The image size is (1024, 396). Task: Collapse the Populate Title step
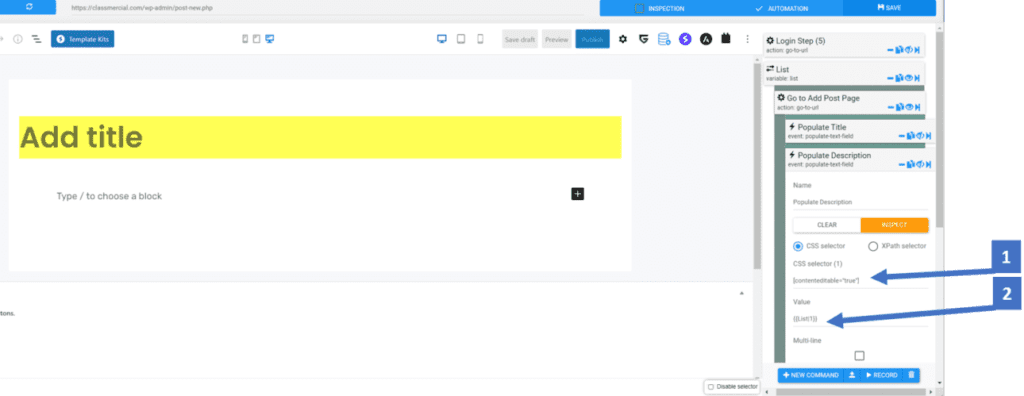(x=901, y=136)
